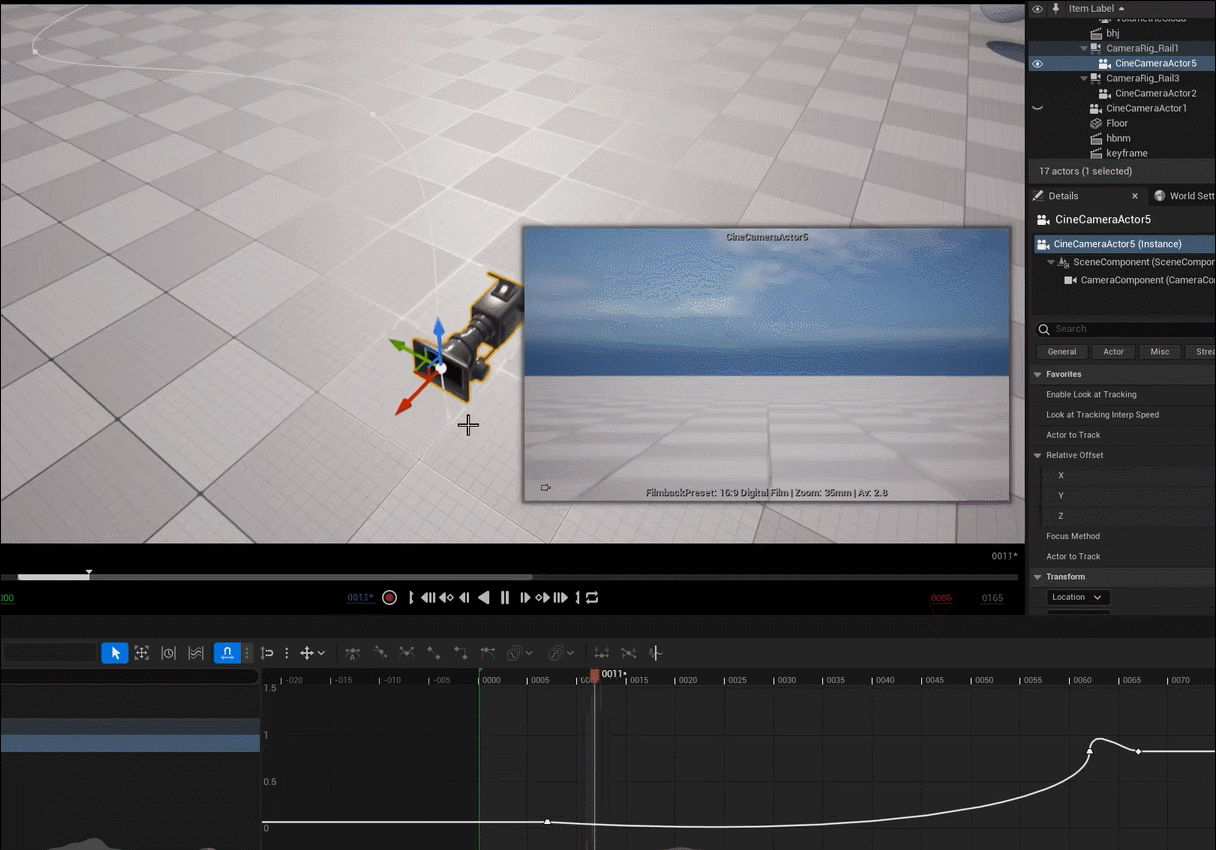The image size is (1216, 850).
Task: Click the visibility column header eye
Action: pos(1037,9)
